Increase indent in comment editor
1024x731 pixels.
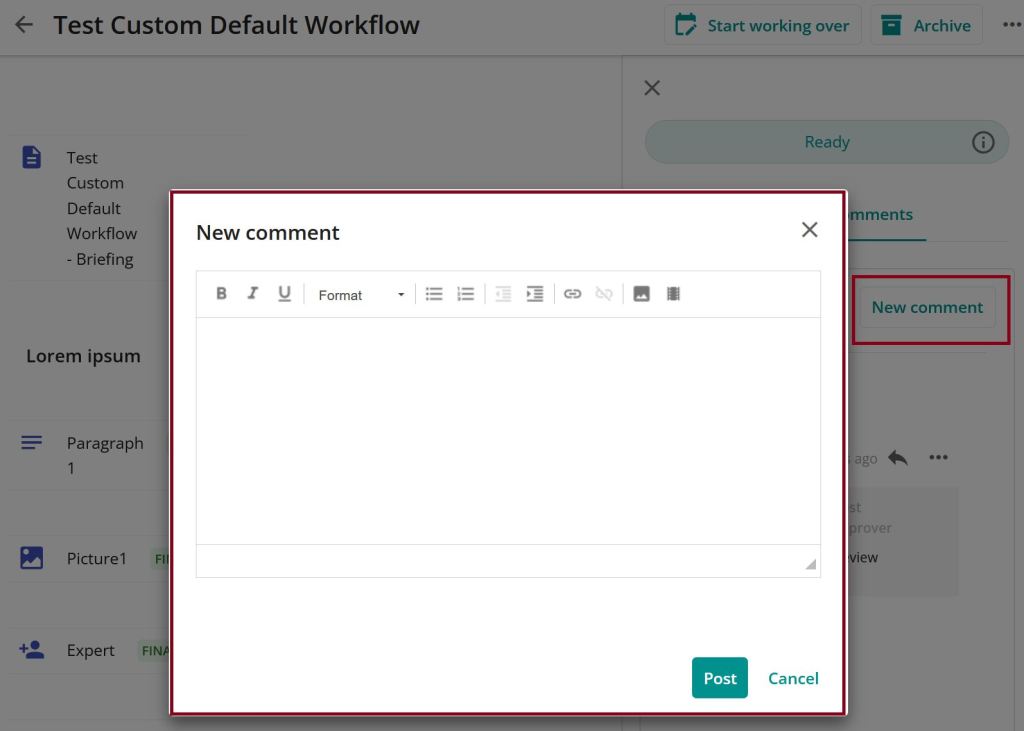(535, 294)
